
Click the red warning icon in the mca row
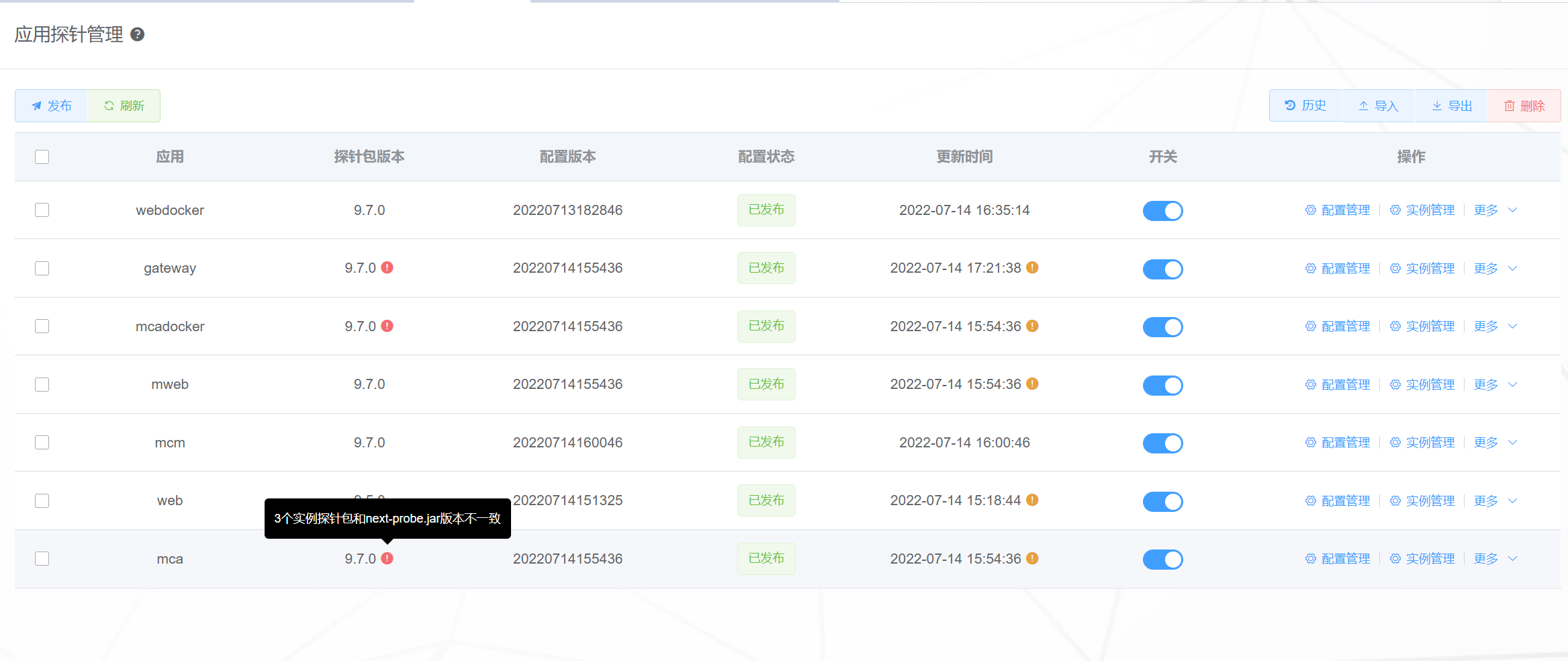pos(387,558)
